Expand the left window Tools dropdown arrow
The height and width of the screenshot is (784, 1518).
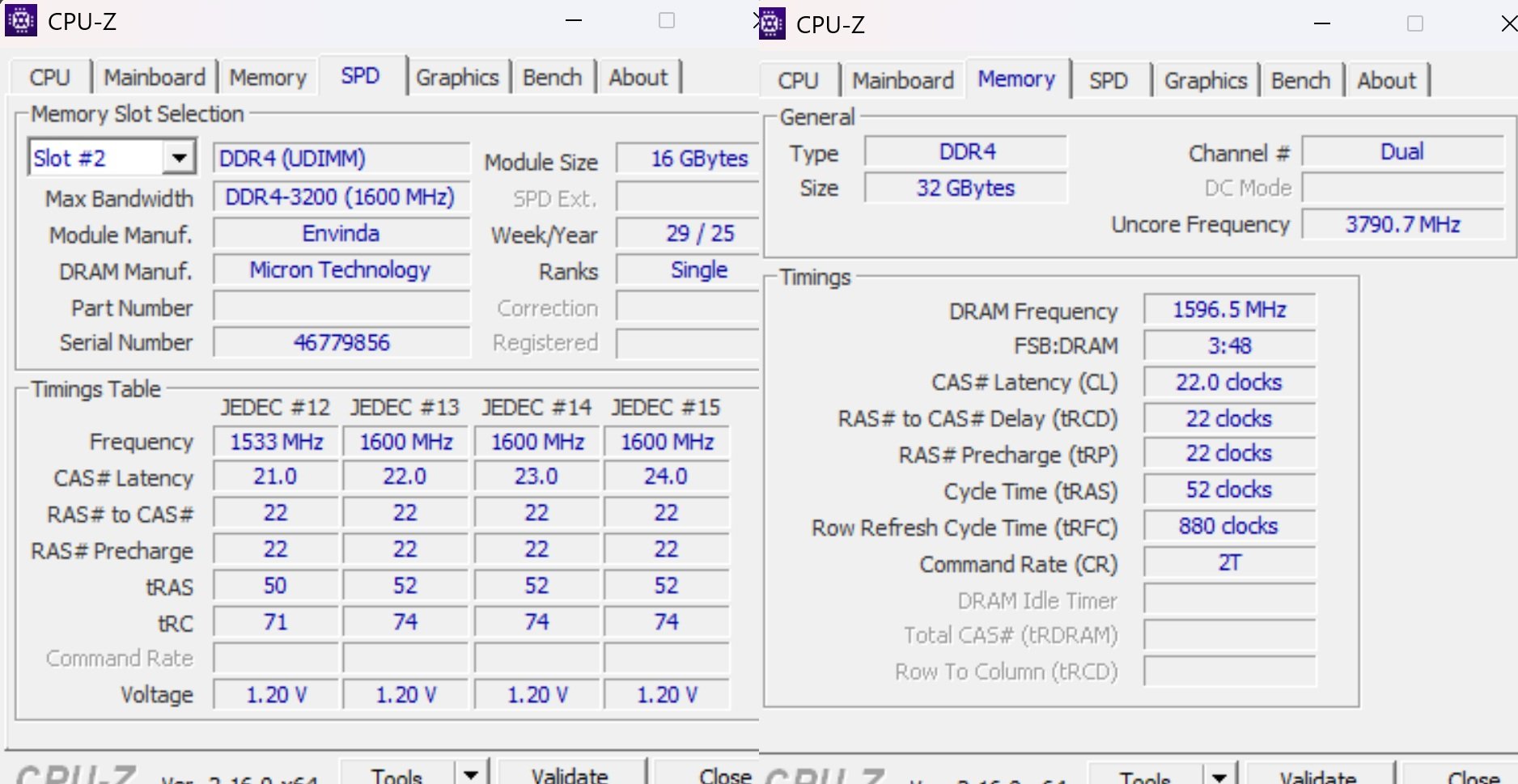471,775
